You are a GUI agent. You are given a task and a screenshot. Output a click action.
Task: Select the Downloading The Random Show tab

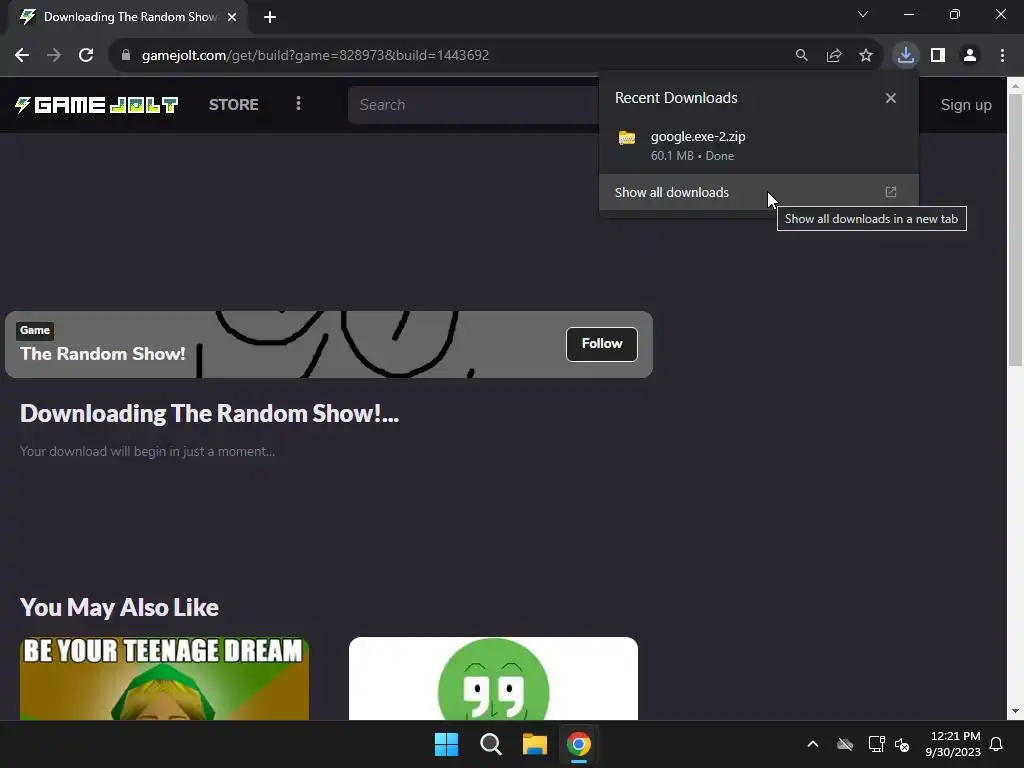click(x=128, y=18)
